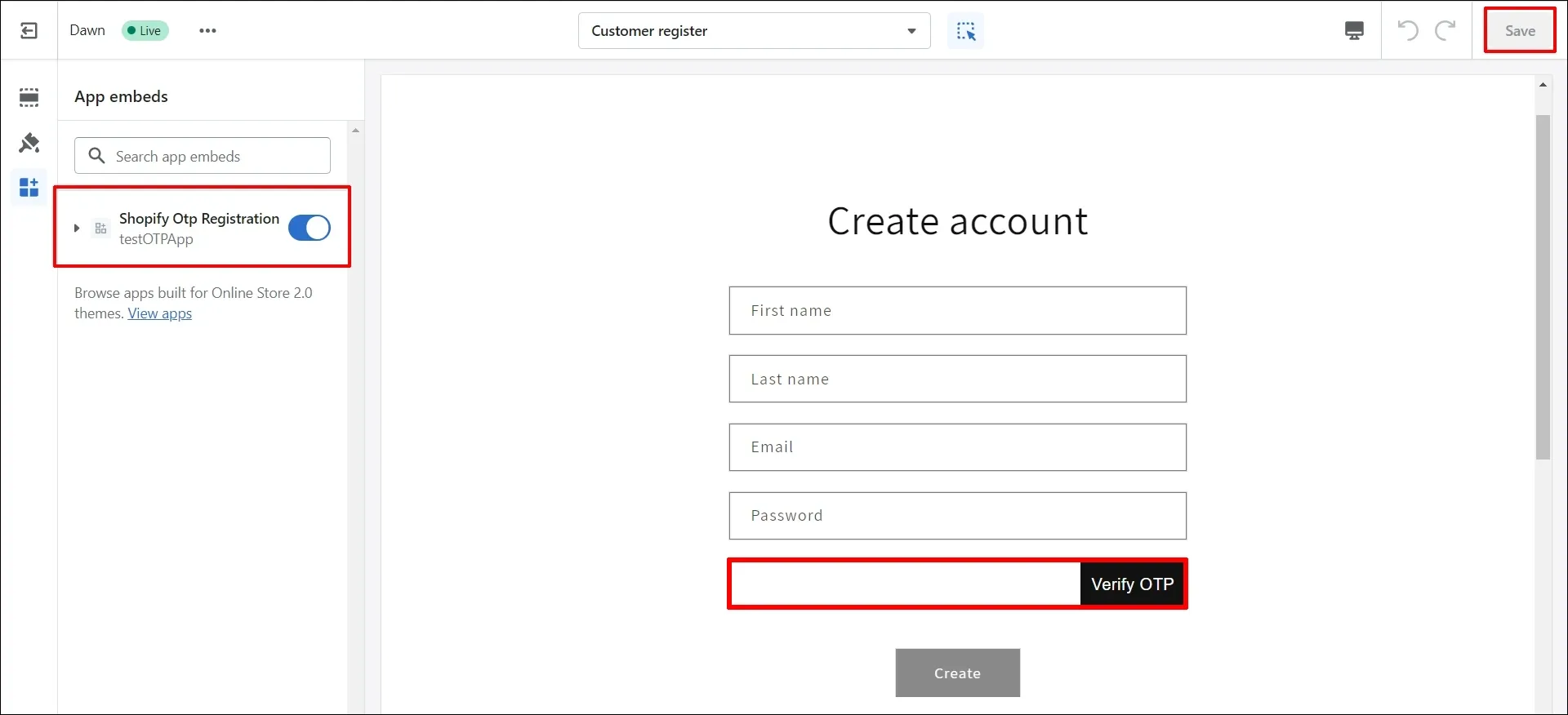Viewport: 1568px width, 715px height.
Task: Click the Password input field
Action: click(x=958, y=516)
